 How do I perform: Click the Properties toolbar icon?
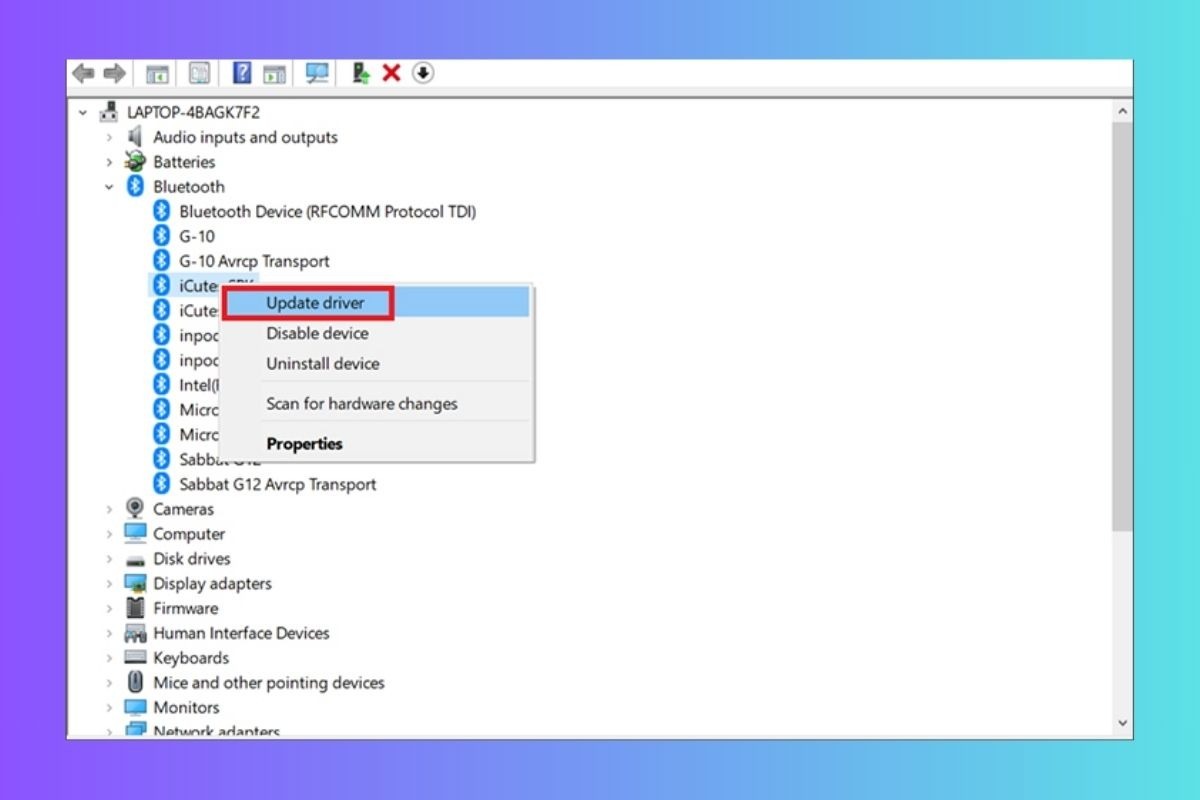pos(199,72)
